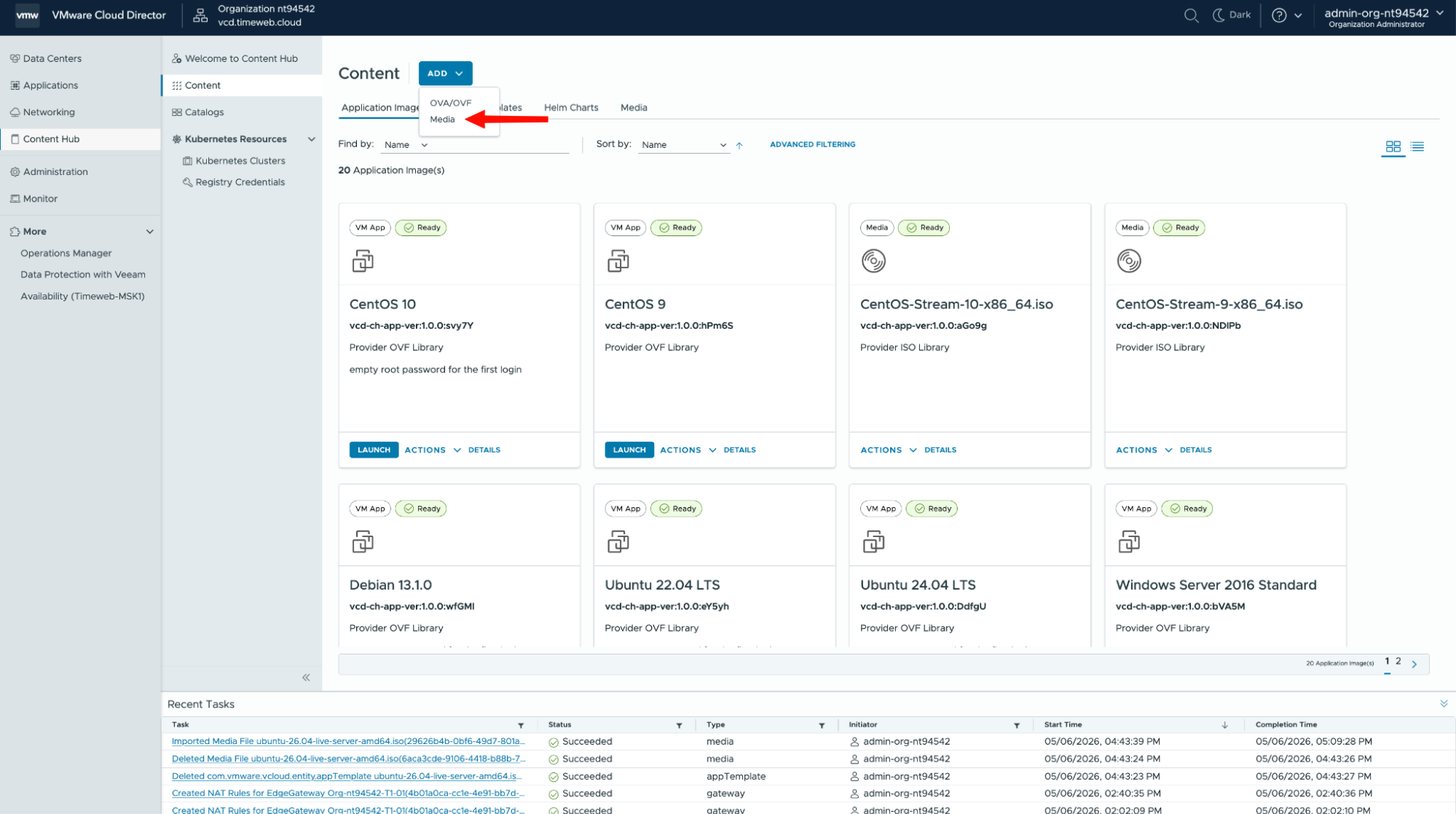Toggle Dark theme mode
This screenshot has height=814, width=1456.
coord(1232,15)
